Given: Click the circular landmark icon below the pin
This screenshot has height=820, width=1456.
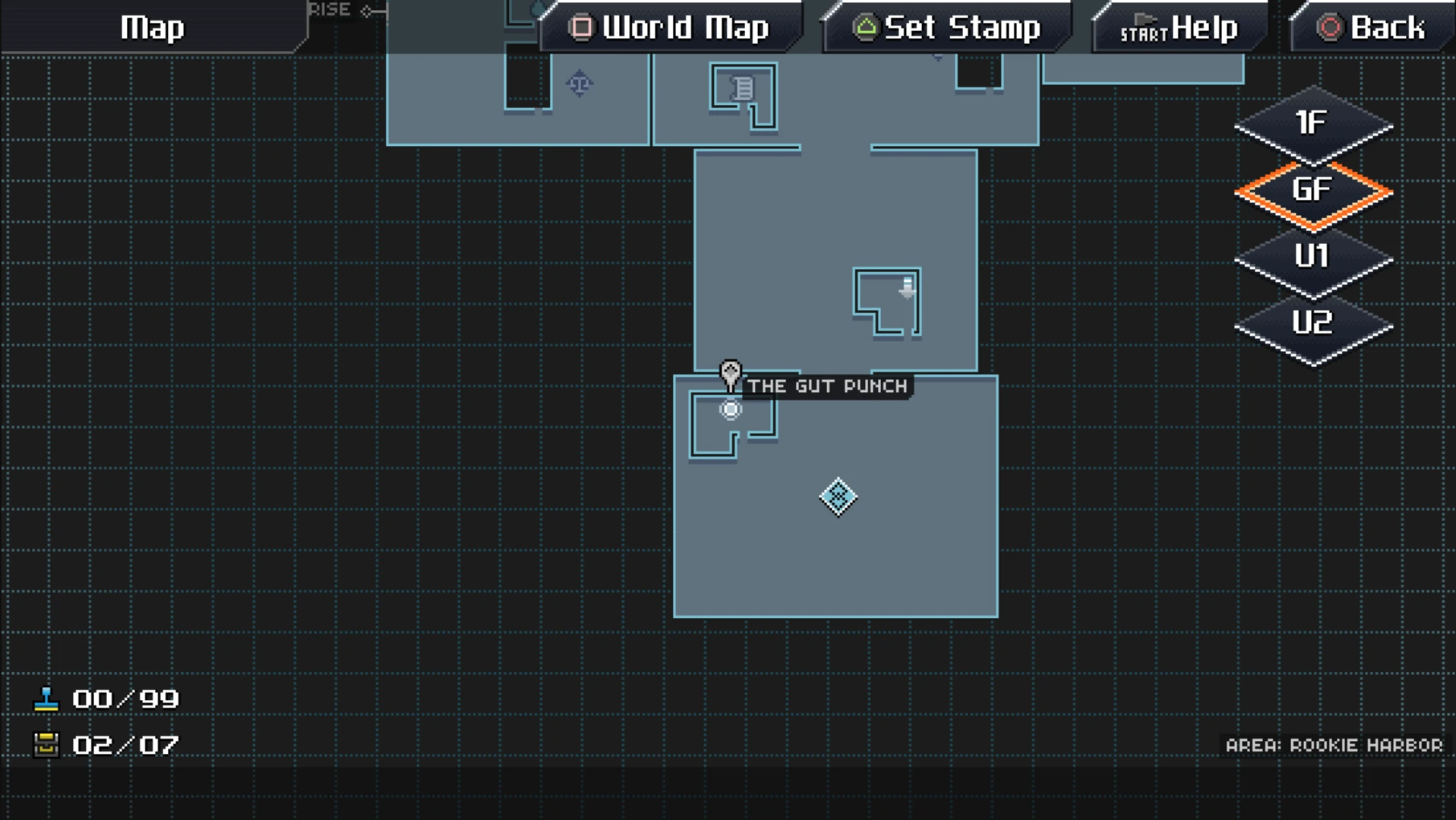Looking at the screenshot, I should pyautogui.click(x=730, y=410).
